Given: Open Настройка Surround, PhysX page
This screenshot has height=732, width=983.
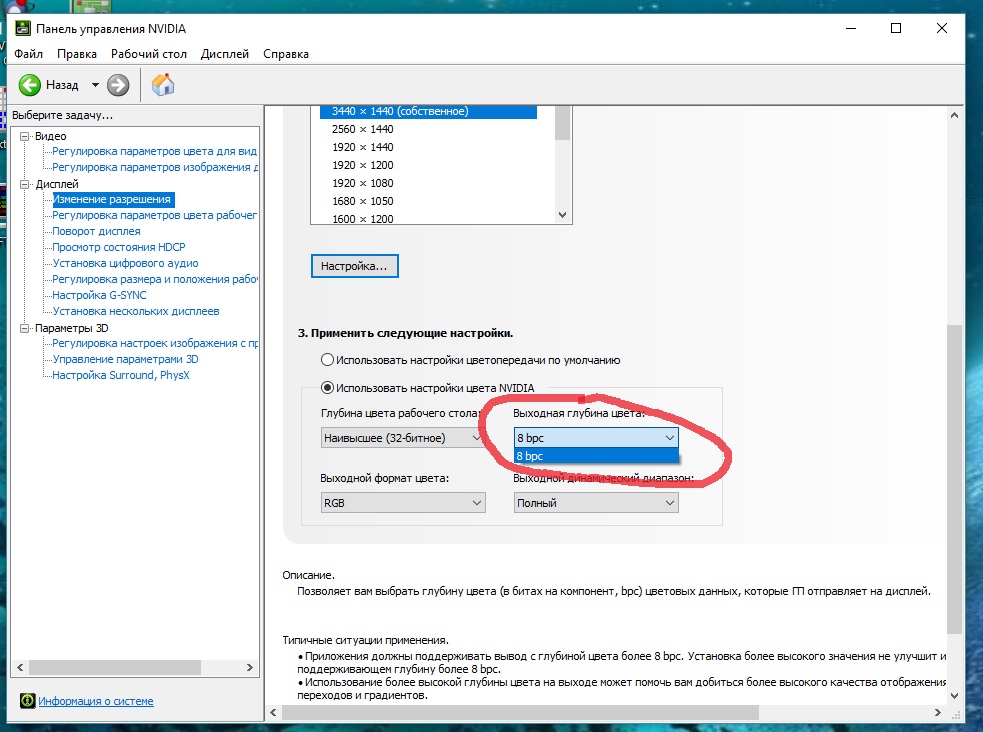Looking at the screenshot, I should [120, 375].
